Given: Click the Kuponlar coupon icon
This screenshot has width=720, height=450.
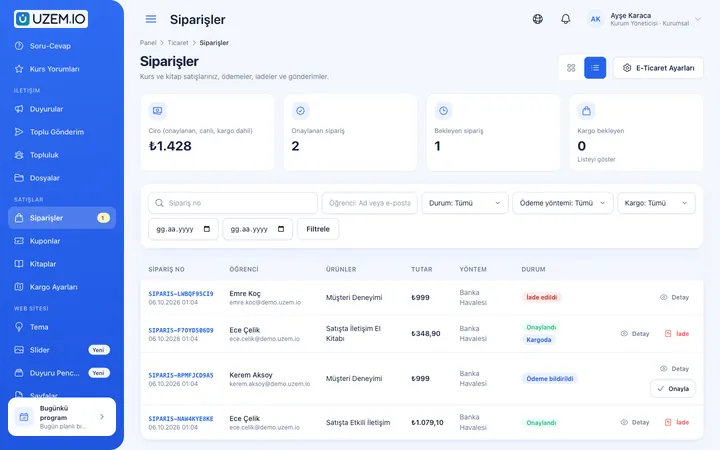Looking at the screenshot, I should 19,241.
